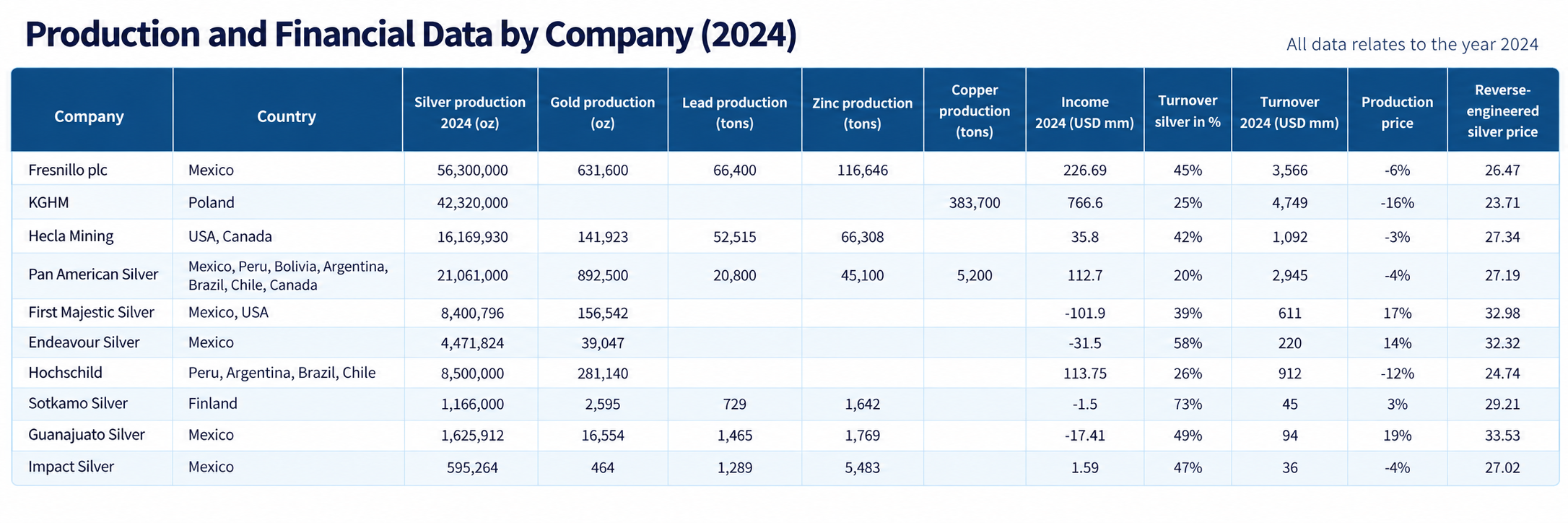The width and height of the screenshot is (1568, 523).
Task: Click turnover value 4,749
Action: pos(1290,203)
